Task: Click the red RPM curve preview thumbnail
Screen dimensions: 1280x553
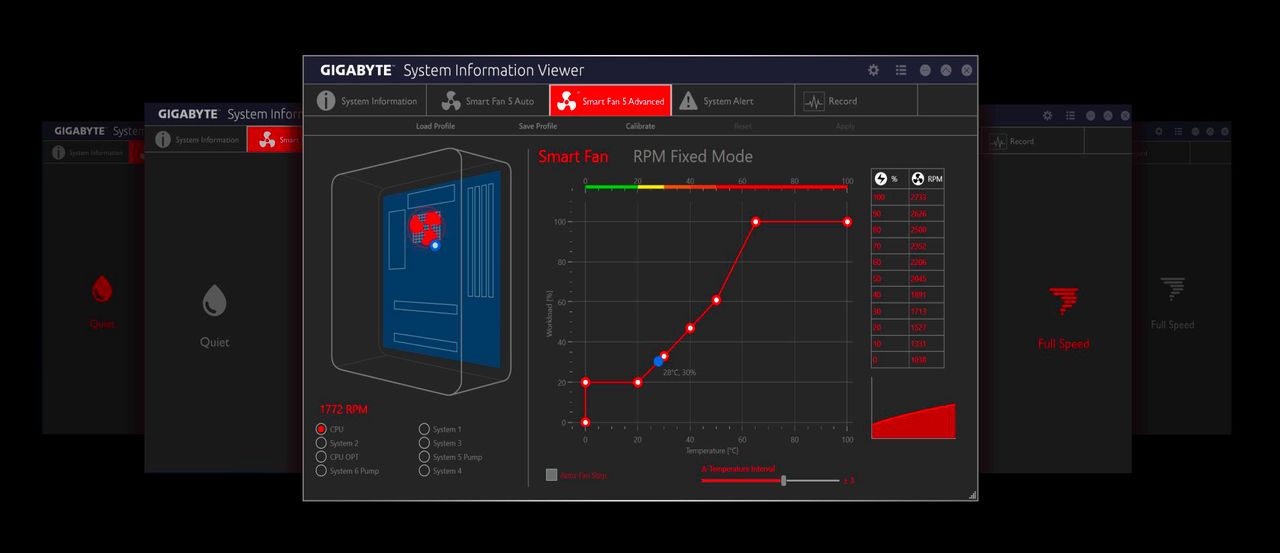Action: click(x=913, y=409)
